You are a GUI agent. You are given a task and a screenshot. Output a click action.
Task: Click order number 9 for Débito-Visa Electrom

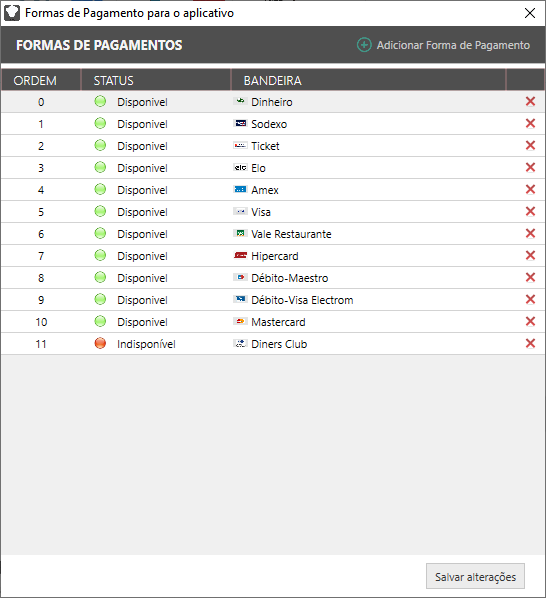(x=41, y=300)
